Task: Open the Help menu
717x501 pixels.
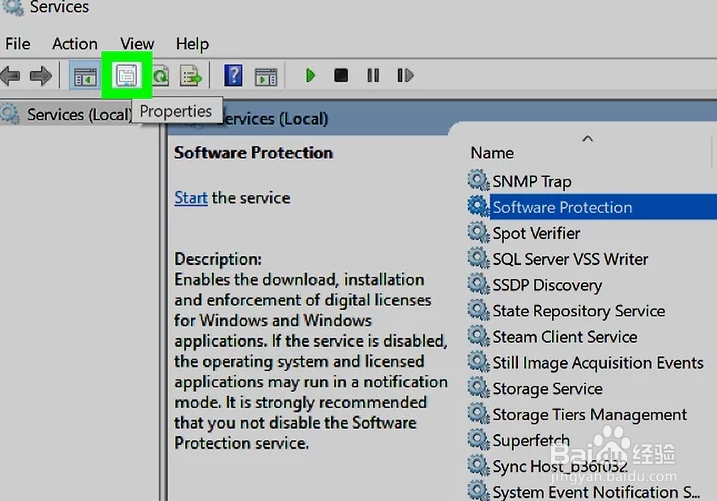Action: pyautogui.click(x=192, y=44)
